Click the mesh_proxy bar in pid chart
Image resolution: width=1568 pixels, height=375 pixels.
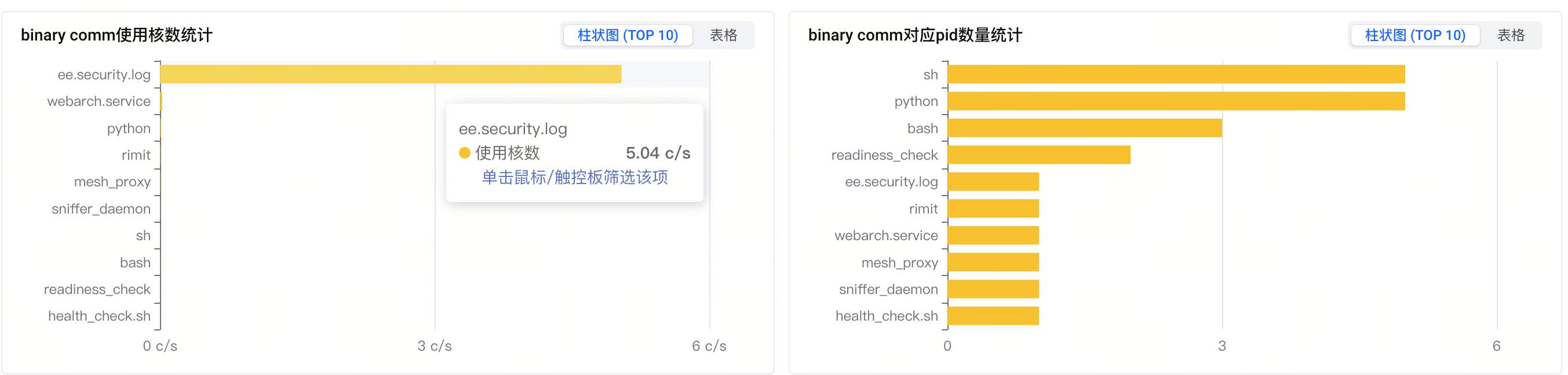[993, 263]
